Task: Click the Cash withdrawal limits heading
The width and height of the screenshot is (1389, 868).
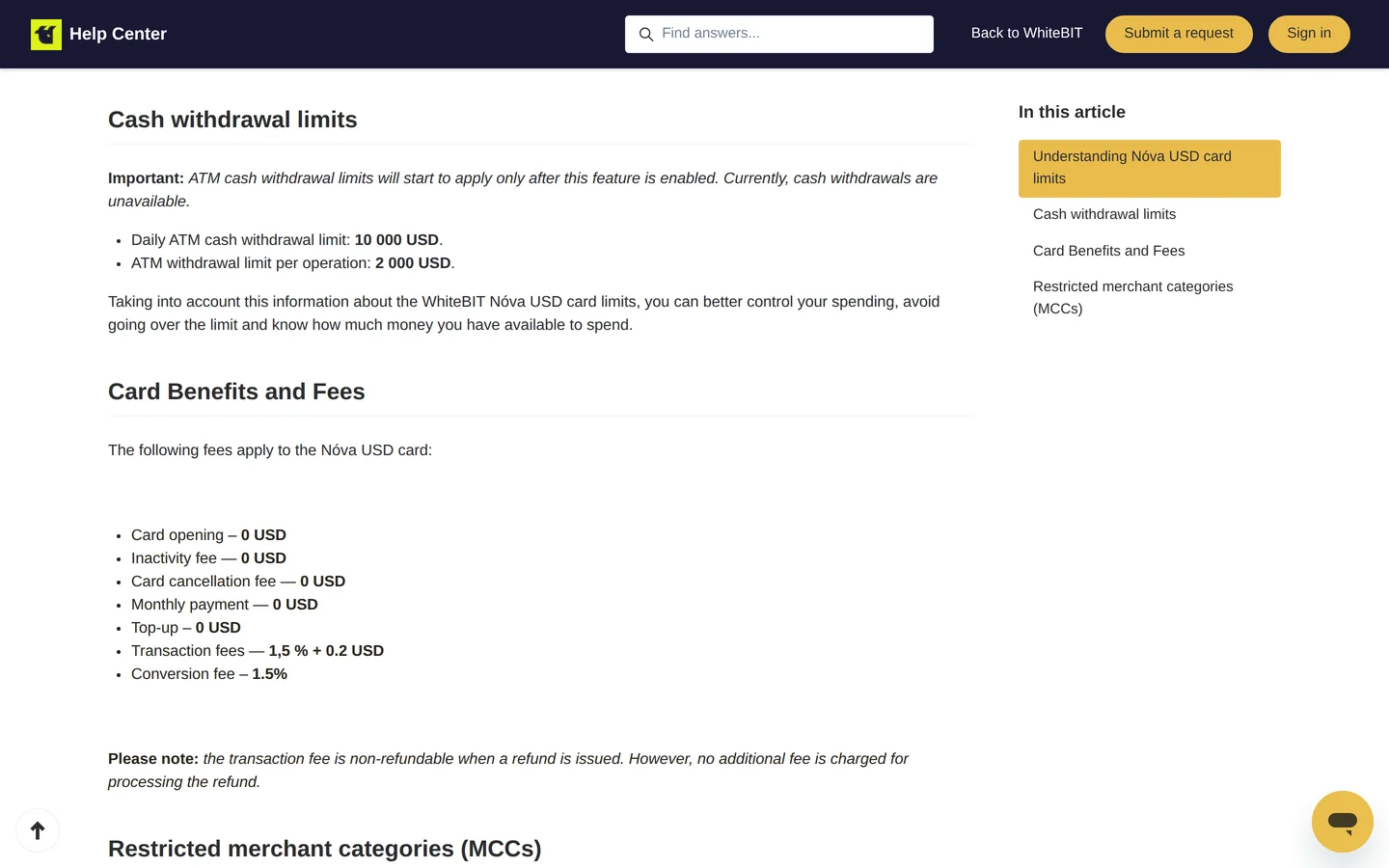Action: pyautogui.click(x=232, y=120)
